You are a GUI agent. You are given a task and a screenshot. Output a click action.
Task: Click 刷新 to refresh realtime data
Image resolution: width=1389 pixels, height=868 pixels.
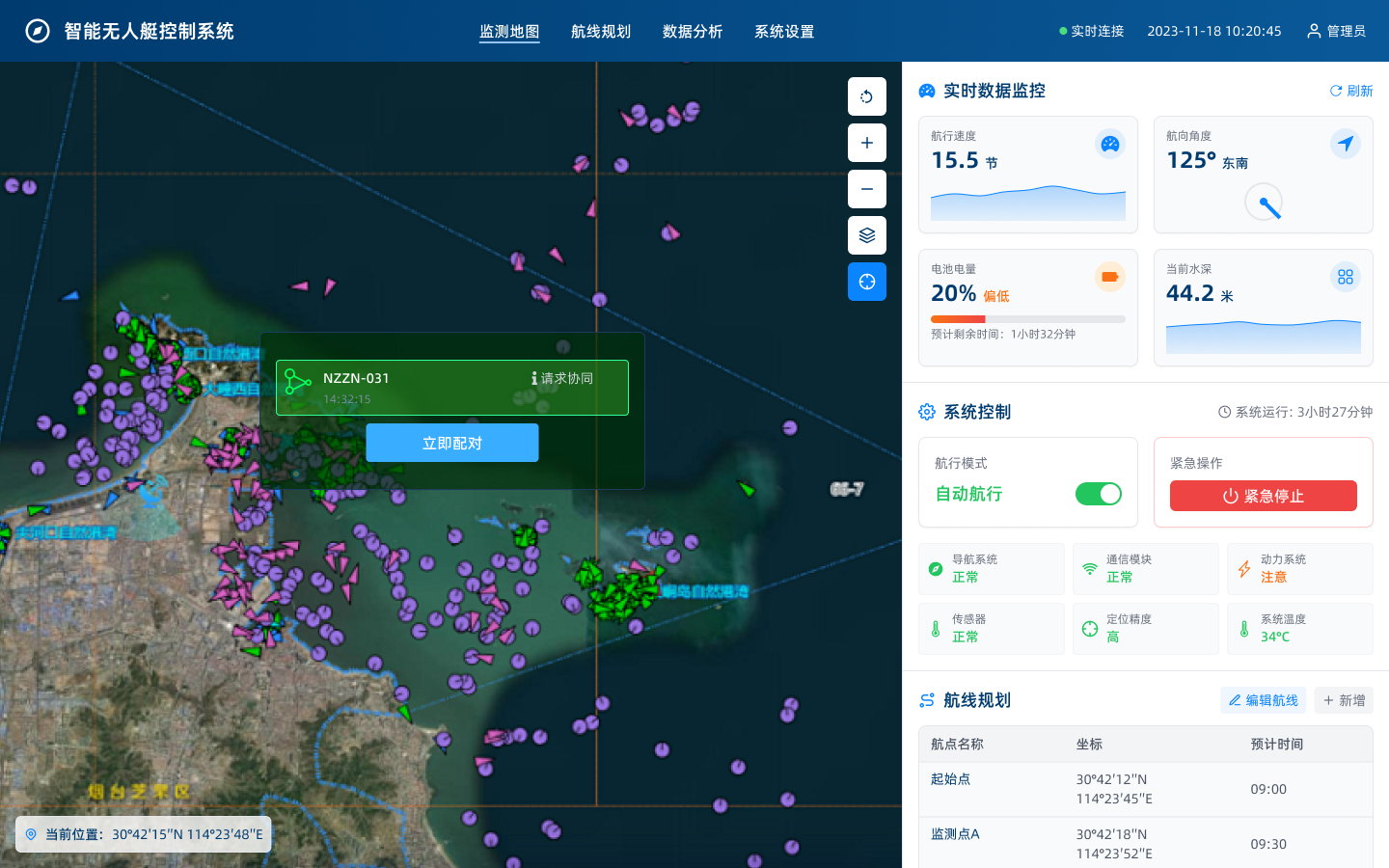click(x=1350, y=91)
